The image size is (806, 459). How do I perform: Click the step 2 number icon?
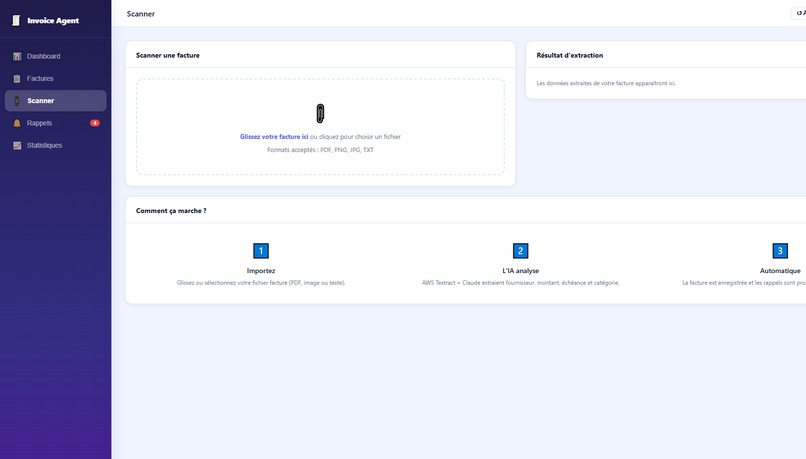pyautogui.click(x=520, y=251)
